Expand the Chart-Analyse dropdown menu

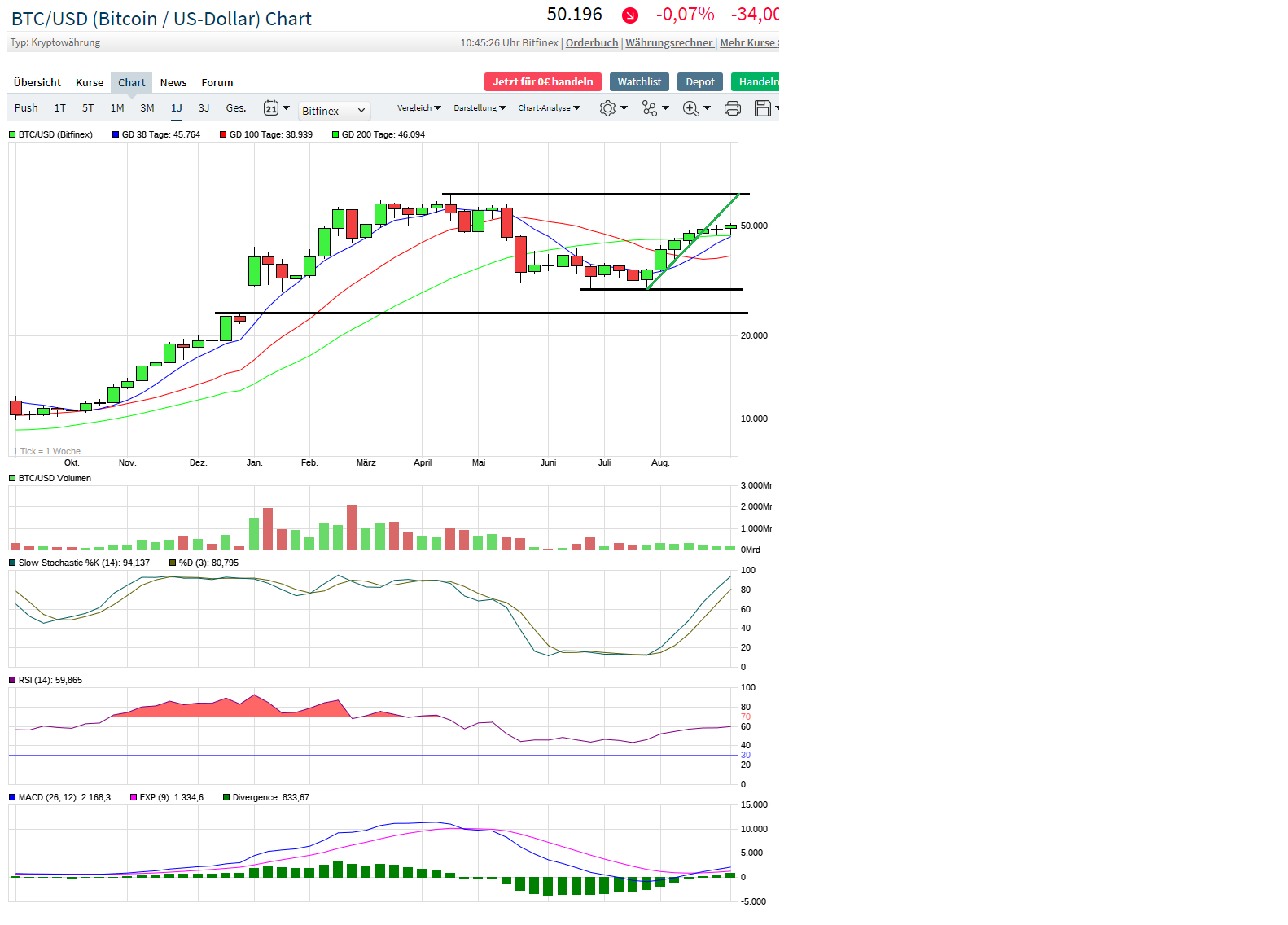point(549,108)
